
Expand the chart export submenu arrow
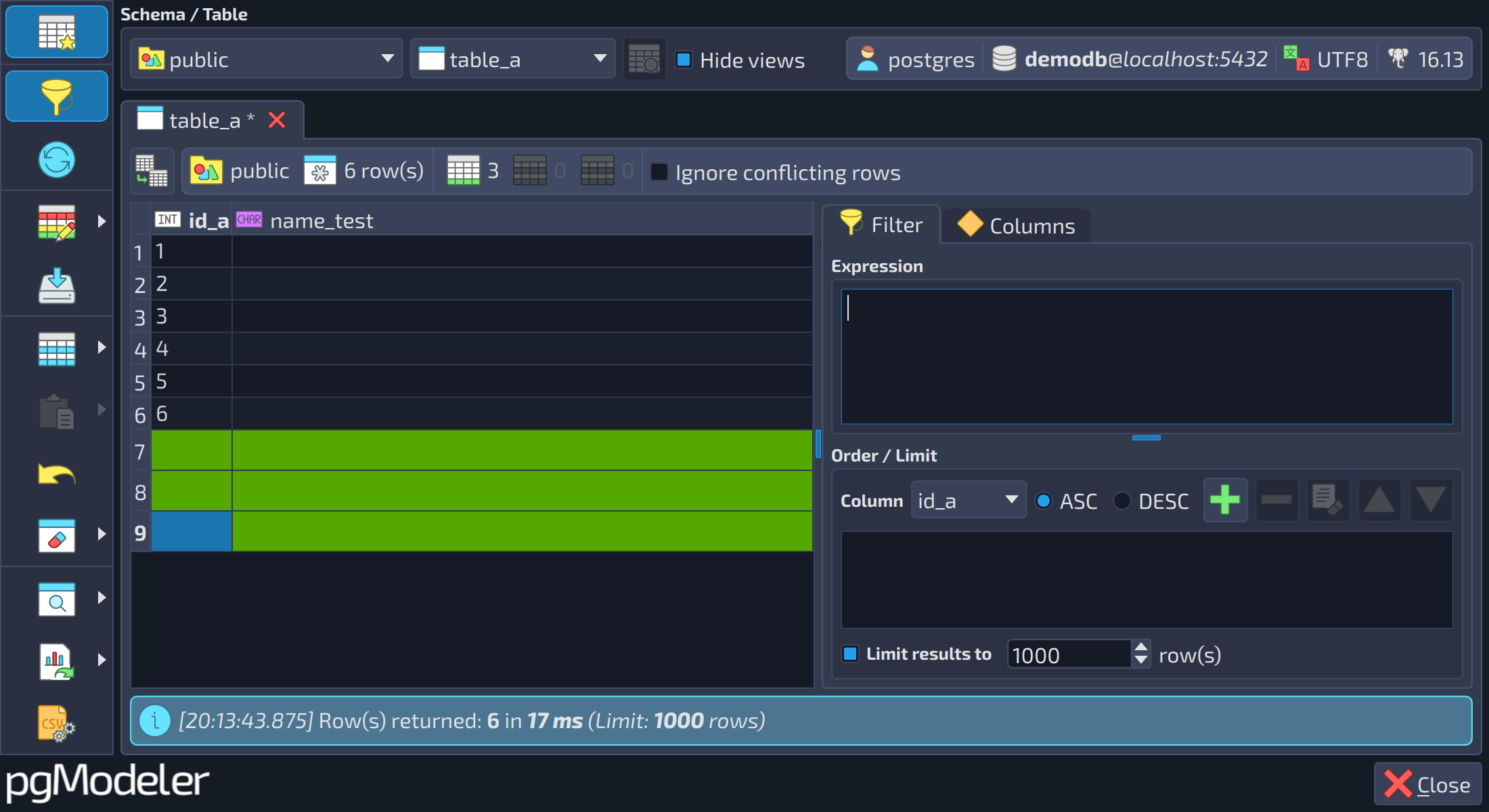pos(102,660)
